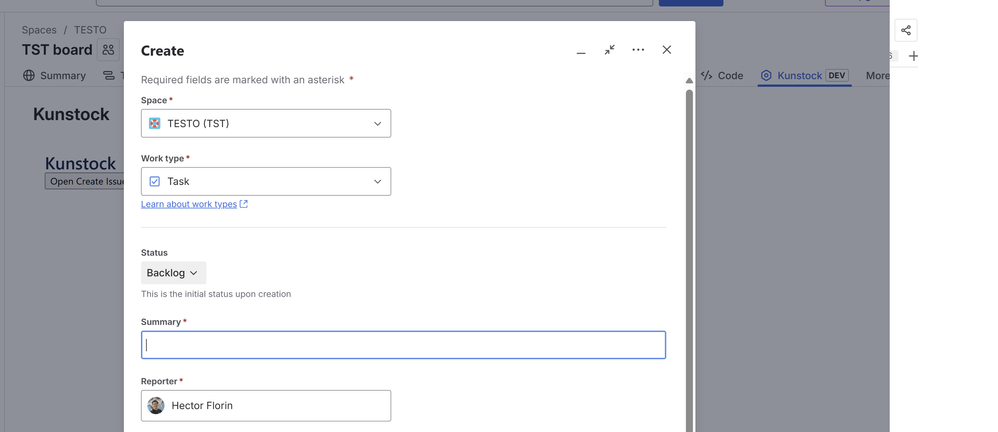This screenshot has height=432, width=998.
Task: Click the dialog scrollbar up arrow
Action: 688,81
